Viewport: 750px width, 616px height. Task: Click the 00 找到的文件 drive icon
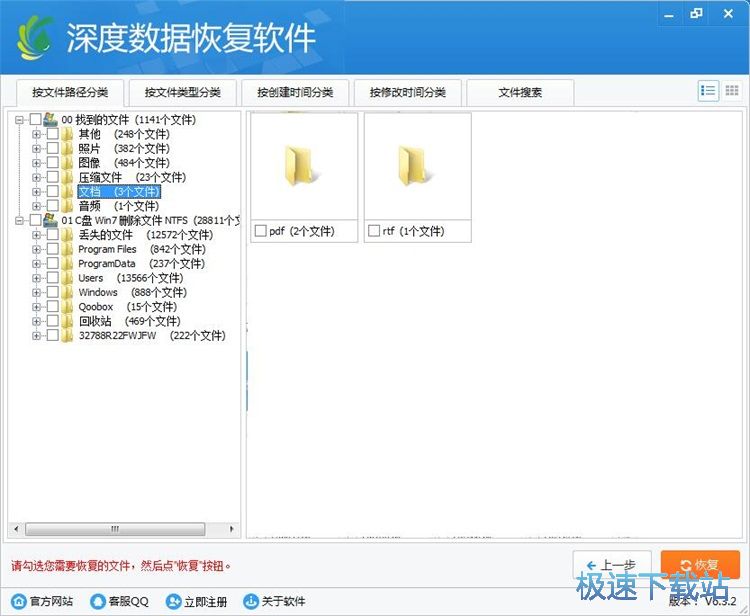point(50,119)
